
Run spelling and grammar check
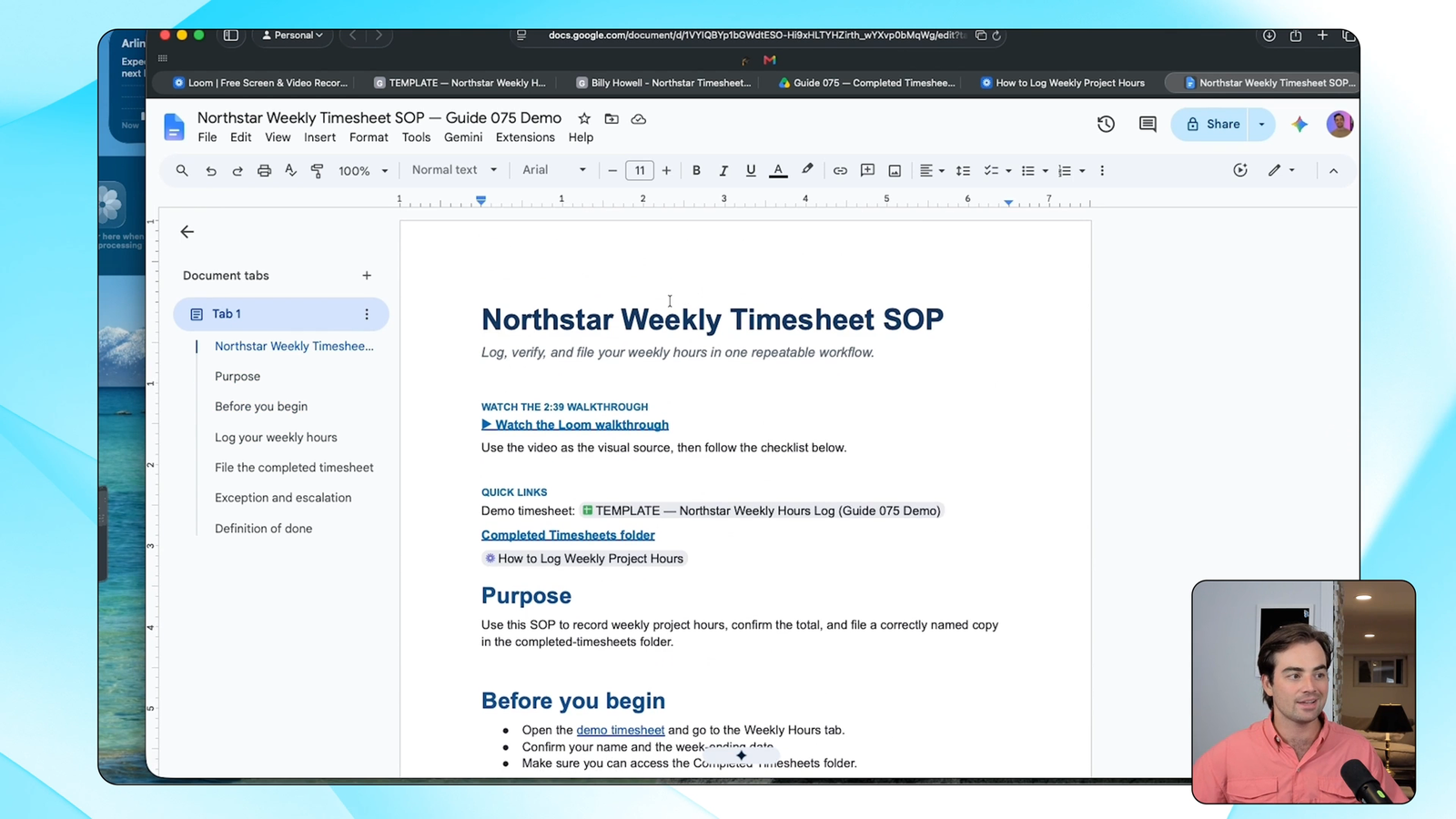(x=291, y=170)
